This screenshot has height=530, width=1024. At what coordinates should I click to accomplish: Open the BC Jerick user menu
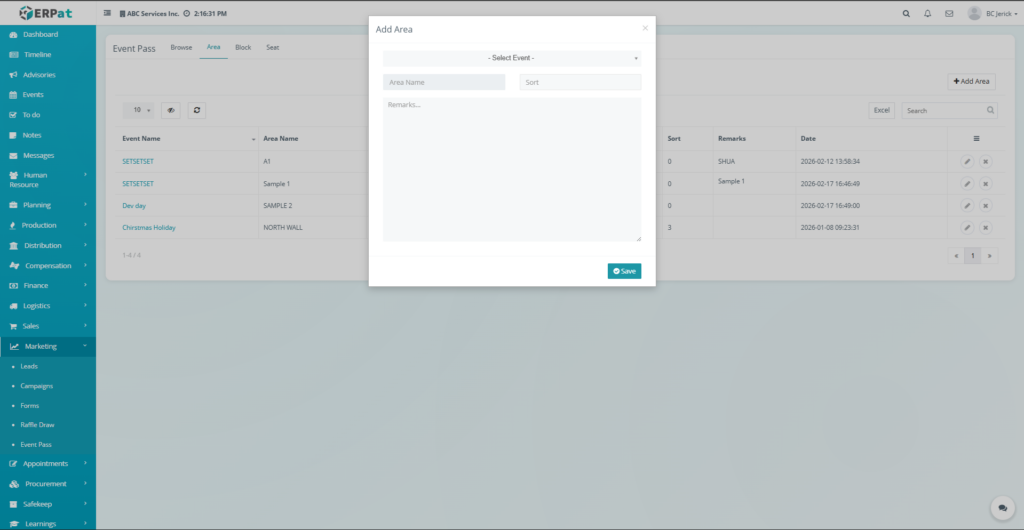coord(992,13)
